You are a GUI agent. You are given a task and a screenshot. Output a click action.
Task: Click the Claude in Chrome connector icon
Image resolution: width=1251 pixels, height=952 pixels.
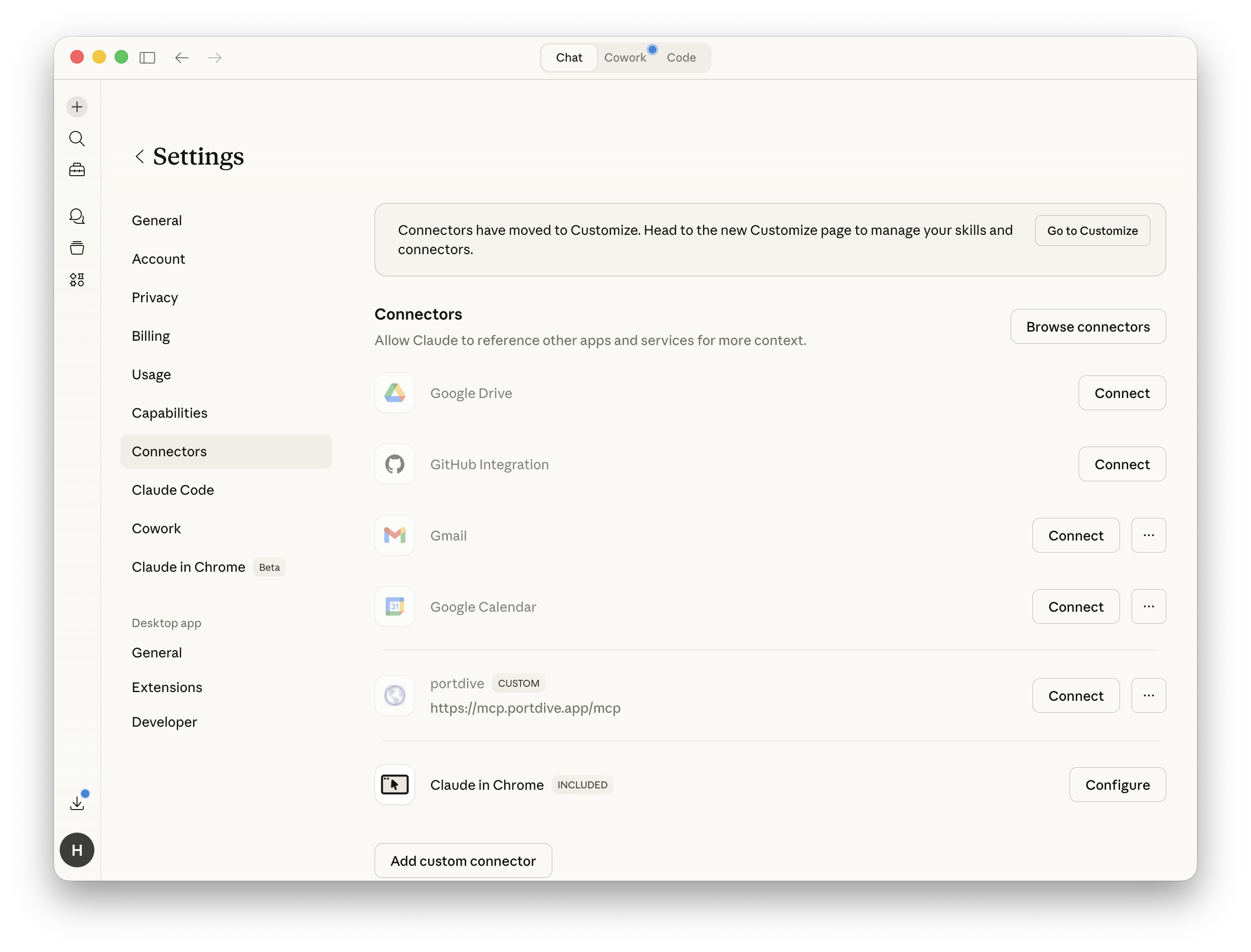tap(394, 784)
